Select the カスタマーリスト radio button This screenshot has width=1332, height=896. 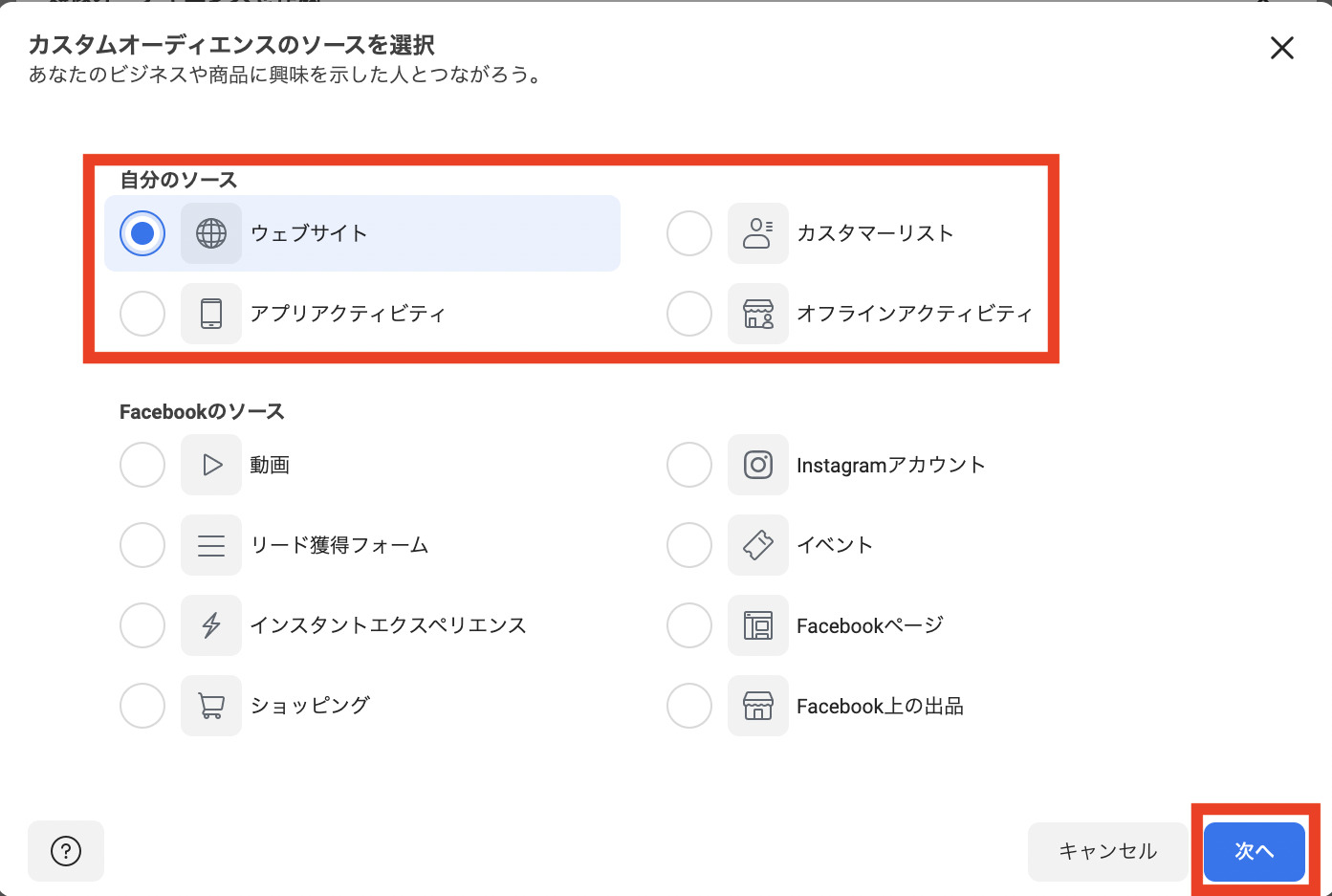(689, 233)
